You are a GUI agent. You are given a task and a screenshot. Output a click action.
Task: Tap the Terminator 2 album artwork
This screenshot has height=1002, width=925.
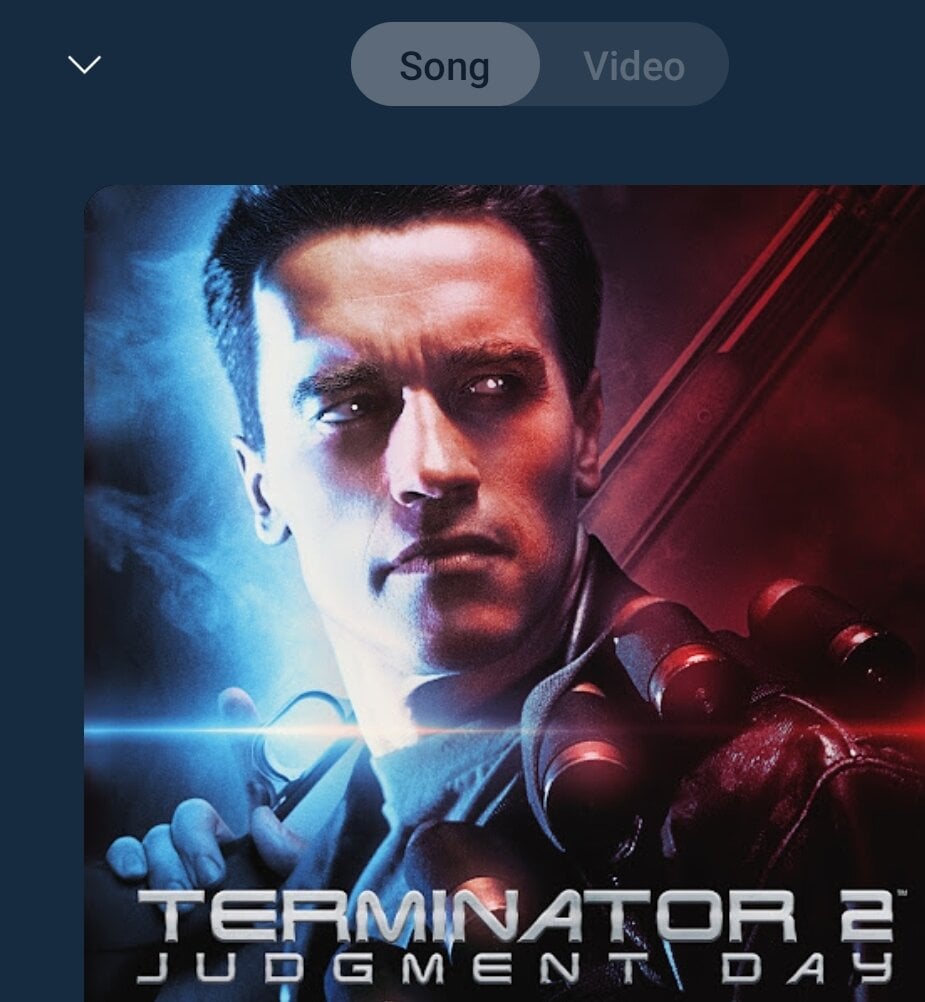click(505, 593)
